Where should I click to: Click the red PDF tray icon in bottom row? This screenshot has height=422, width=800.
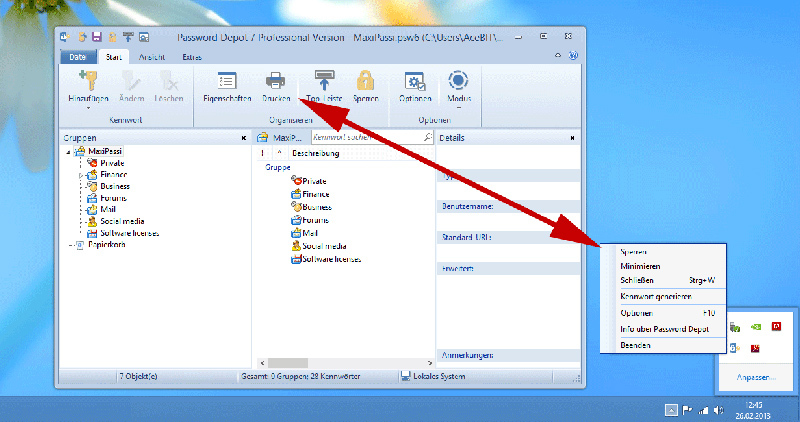755,348
